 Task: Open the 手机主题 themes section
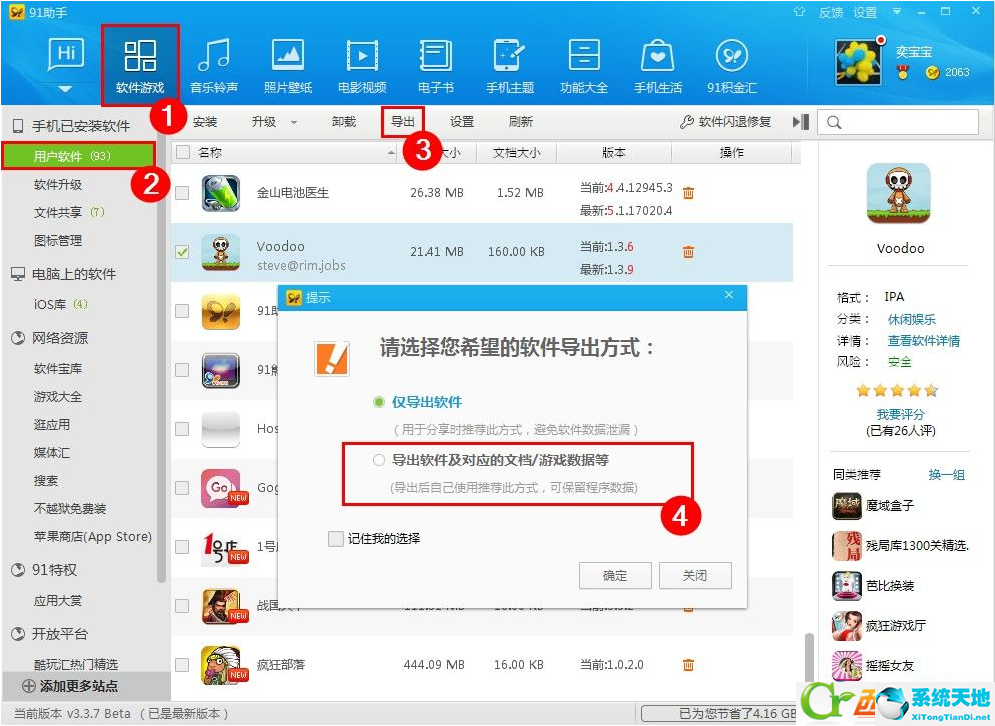[510, 55]
